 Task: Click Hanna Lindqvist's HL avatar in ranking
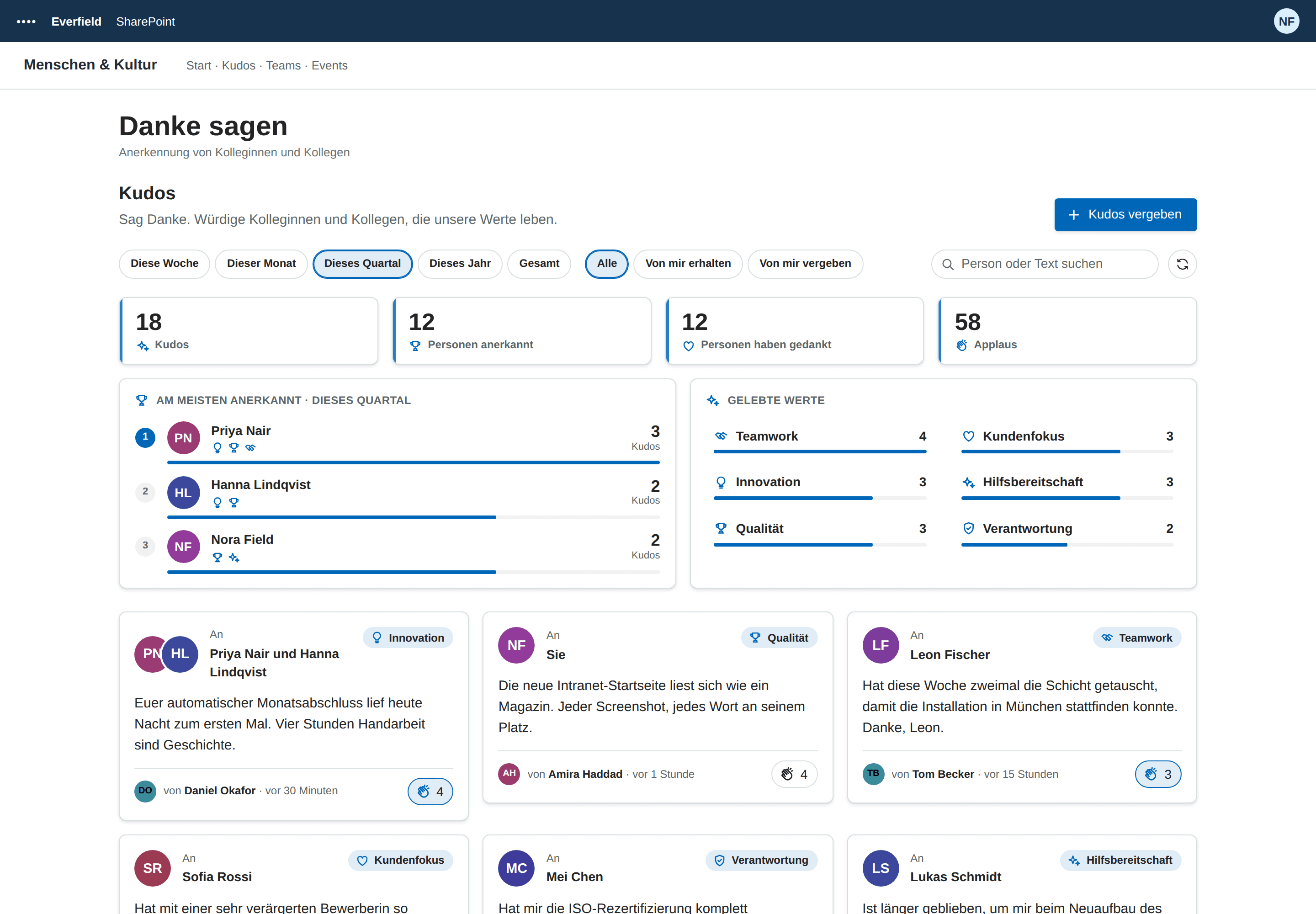(x=183, y=493)
